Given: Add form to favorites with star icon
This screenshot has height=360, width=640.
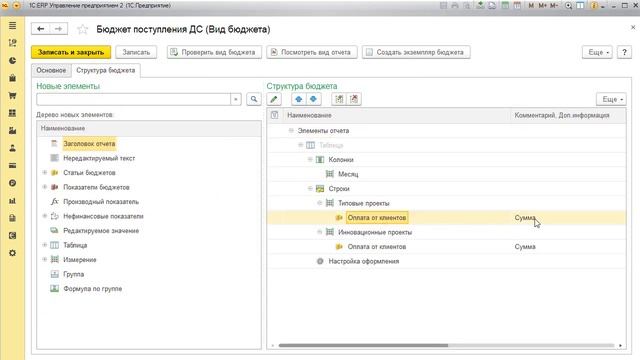Looking at the screenshot, I should click(82, 29).
